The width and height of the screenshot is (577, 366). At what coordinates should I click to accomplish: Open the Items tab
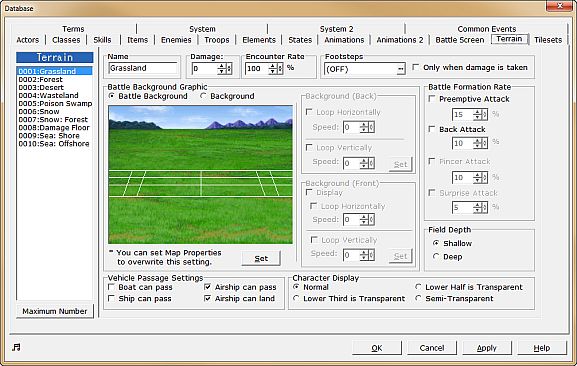[x=138, y=40]
